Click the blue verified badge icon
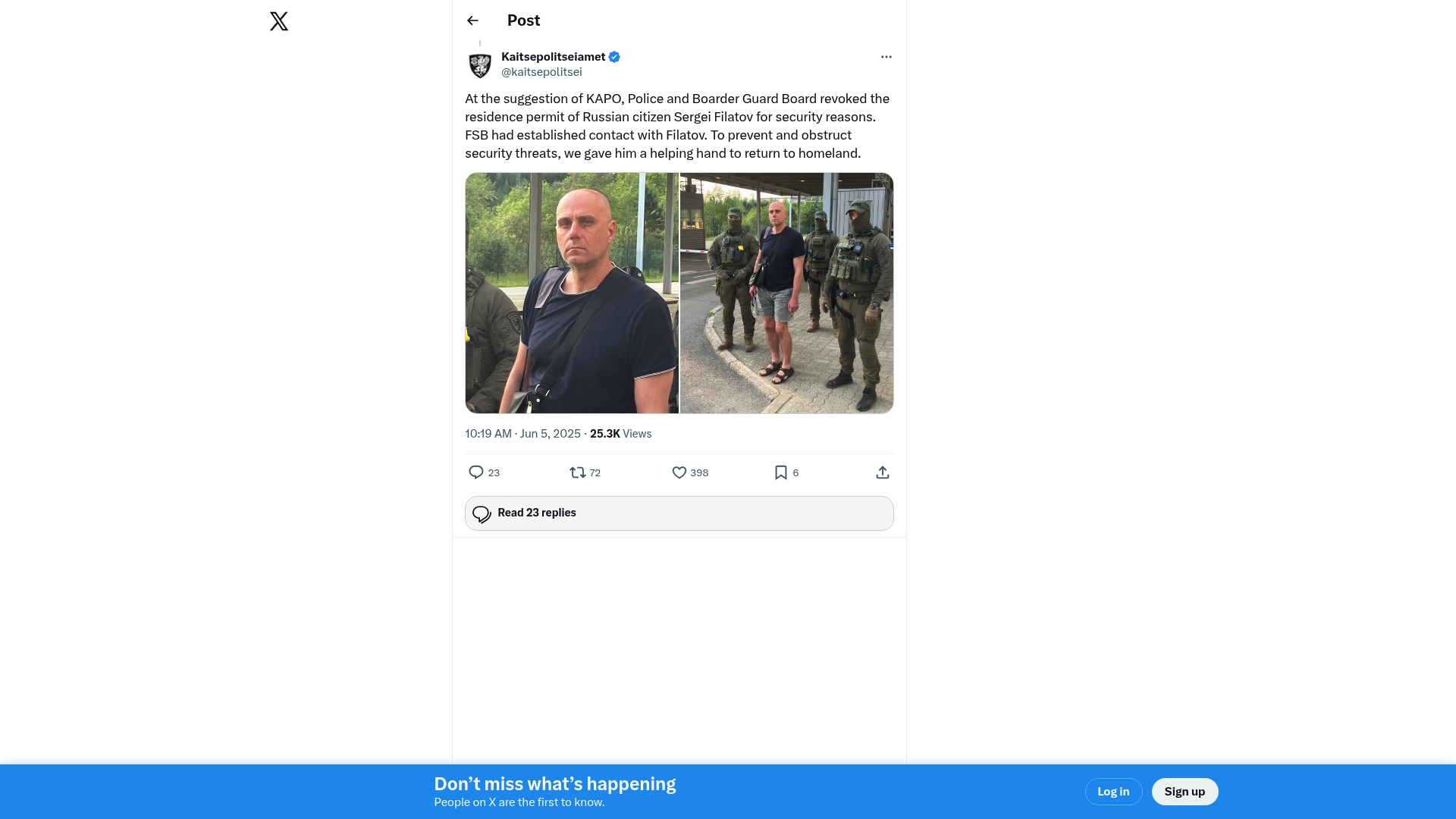This screenshot has width=1456, height=819. (614, 57)
